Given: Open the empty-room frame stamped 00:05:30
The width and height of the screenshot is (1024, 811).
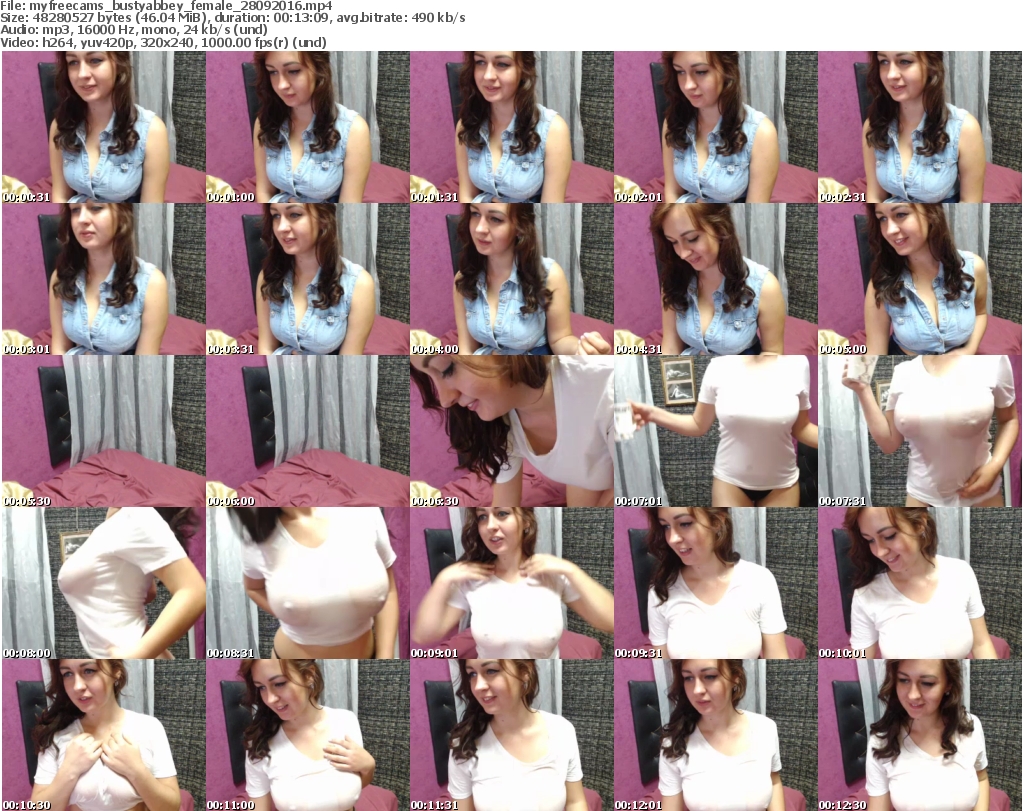Looking at the screenshot, I should tap(103, 431).
